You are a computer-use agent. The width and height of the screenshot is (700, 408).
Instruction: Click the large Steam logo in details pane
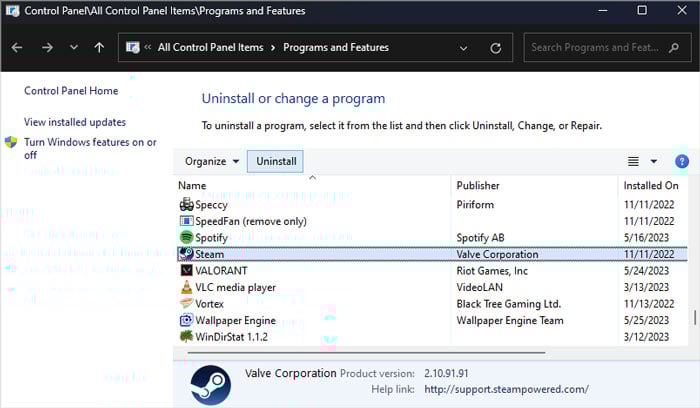(211, 385)
